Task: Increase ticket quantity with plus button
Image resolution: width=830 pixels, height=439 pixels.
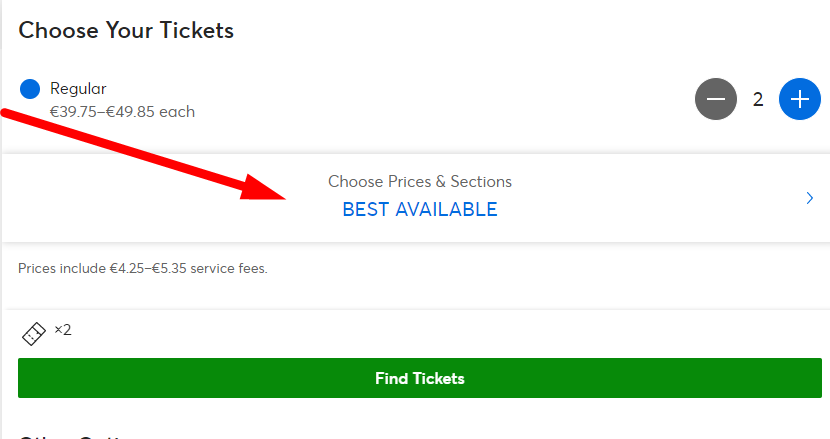Action: pos(800,99)
